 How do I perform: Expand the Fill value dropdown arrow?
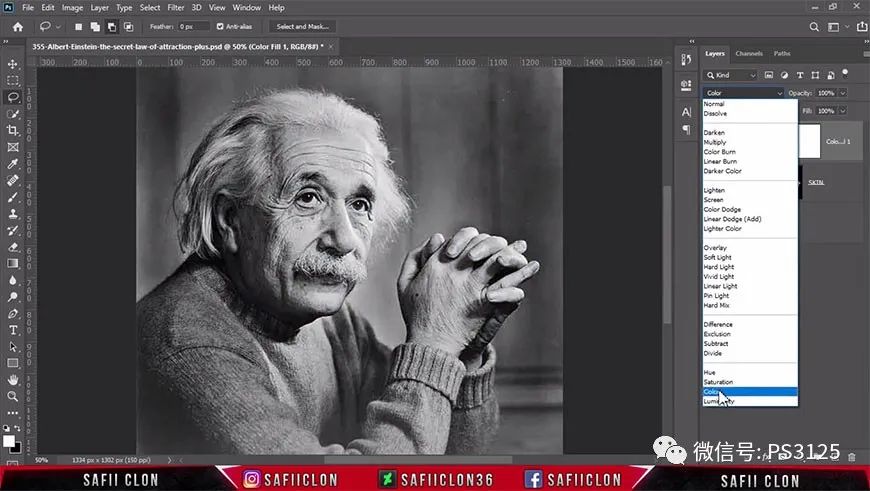843,110
